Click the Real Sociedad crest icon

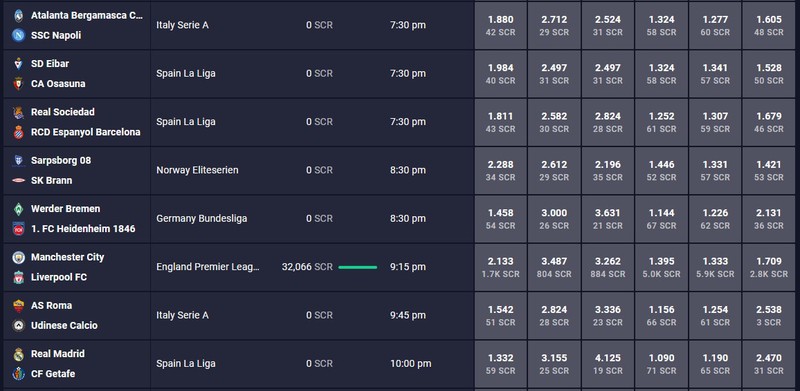pyautogui.click(x=19, y=112)
